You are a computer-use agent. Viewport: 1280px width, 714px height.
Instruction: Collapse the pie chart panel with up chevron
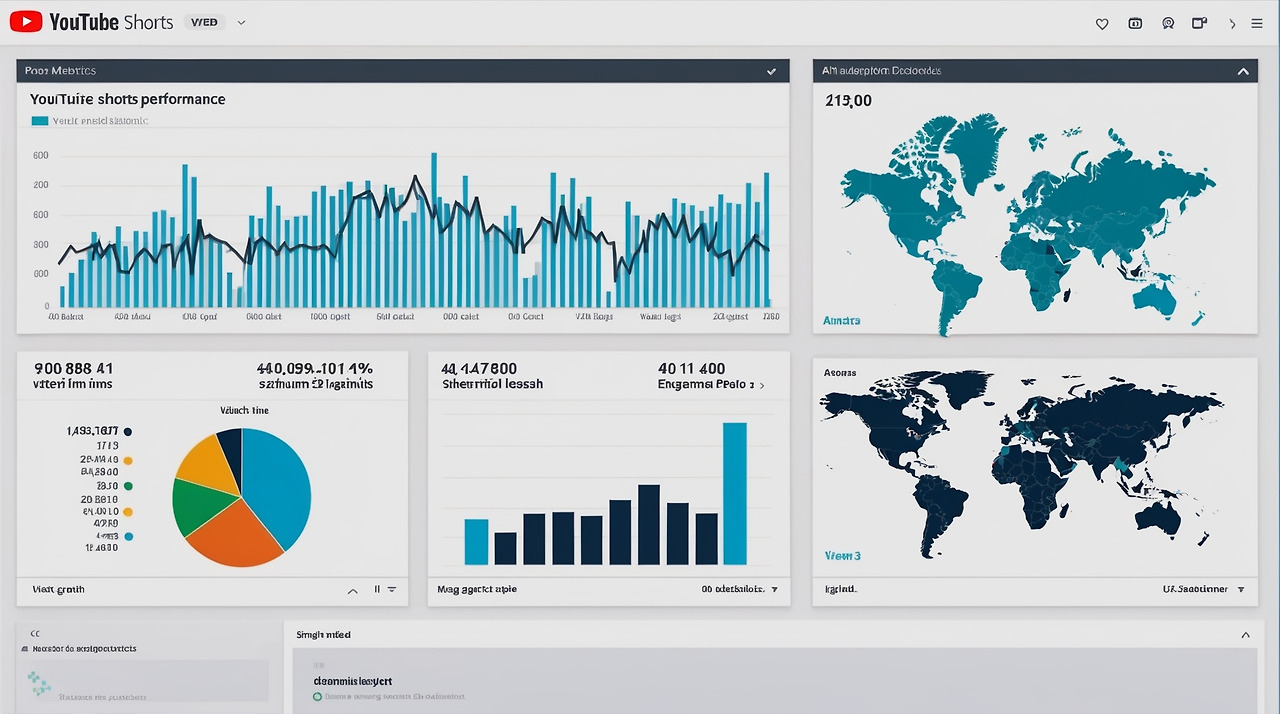[x=352, y=591]
